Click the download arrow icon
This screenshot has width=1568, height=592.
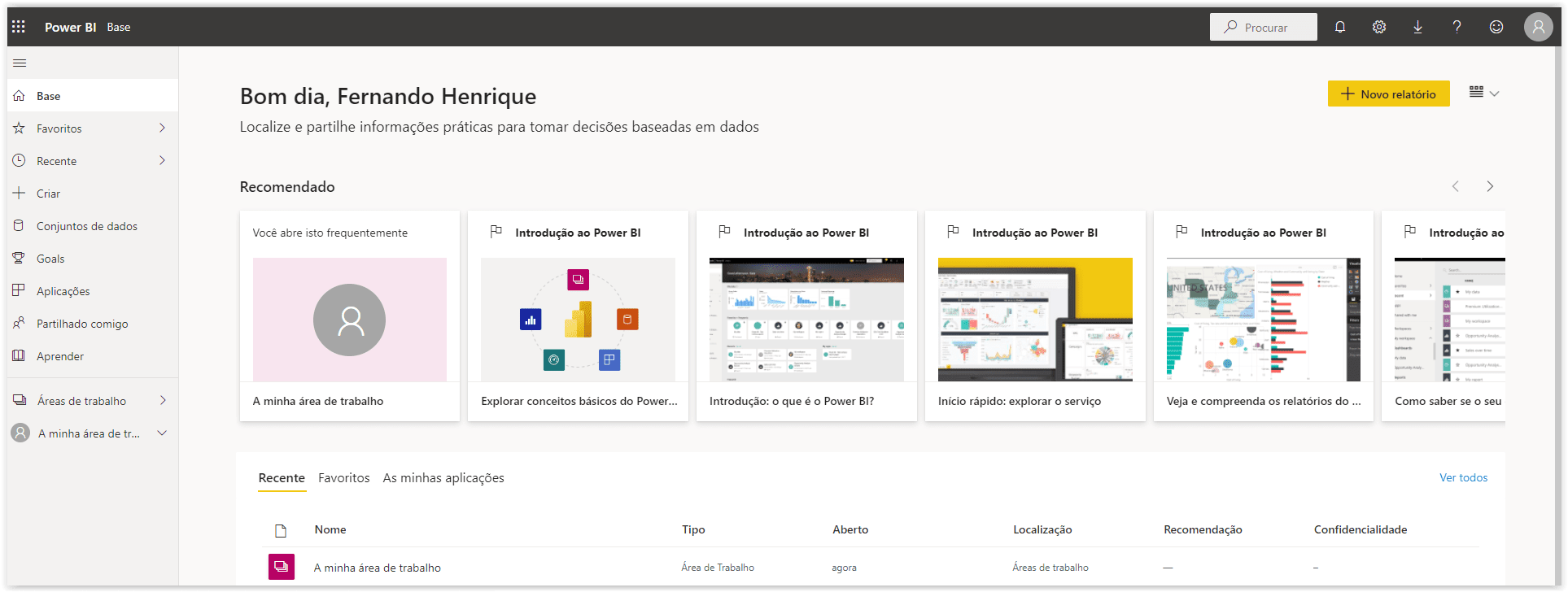1417,27
